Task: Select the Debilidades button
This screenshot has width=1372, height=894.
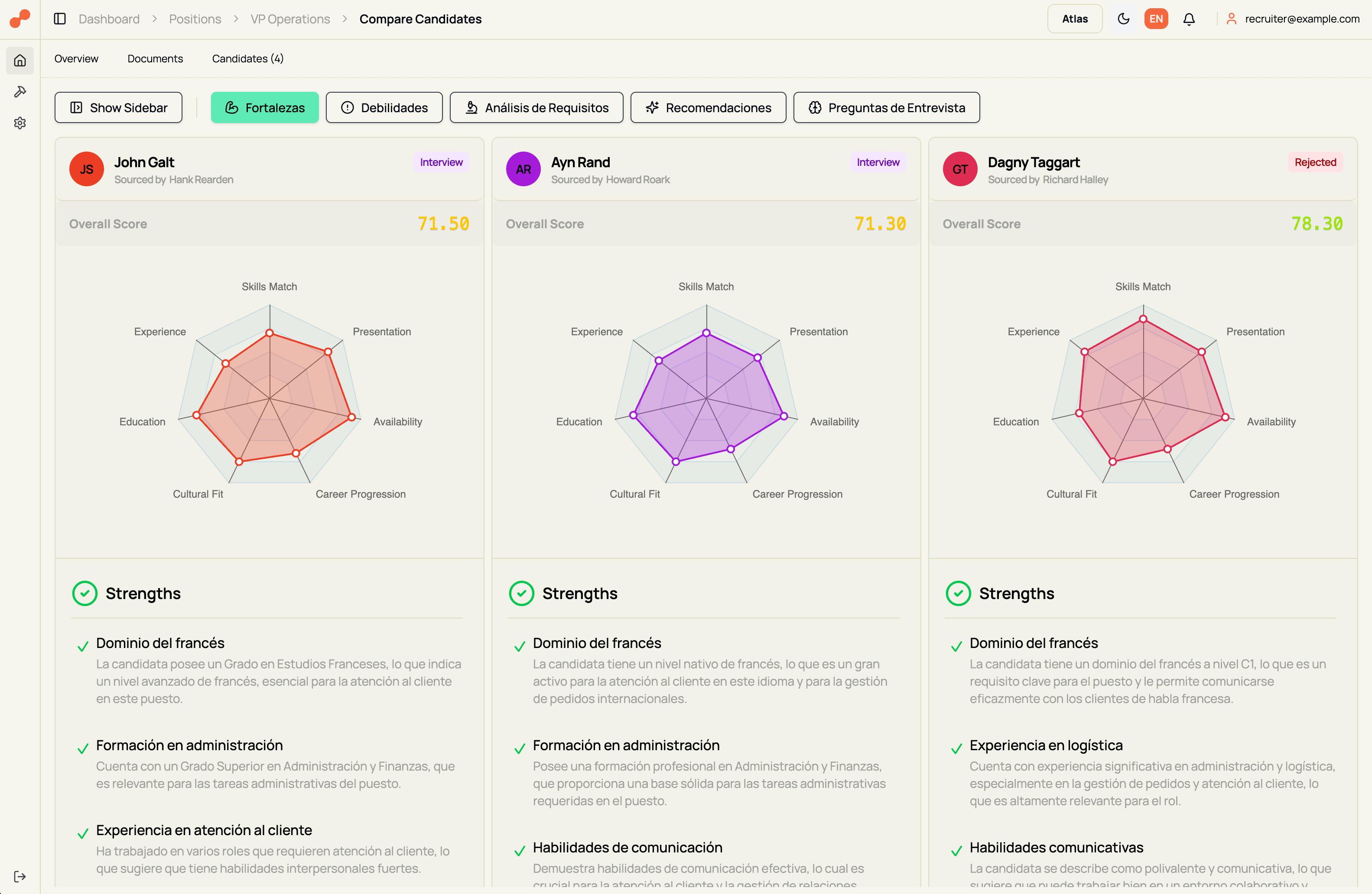Action: click(x=384, y=107)
